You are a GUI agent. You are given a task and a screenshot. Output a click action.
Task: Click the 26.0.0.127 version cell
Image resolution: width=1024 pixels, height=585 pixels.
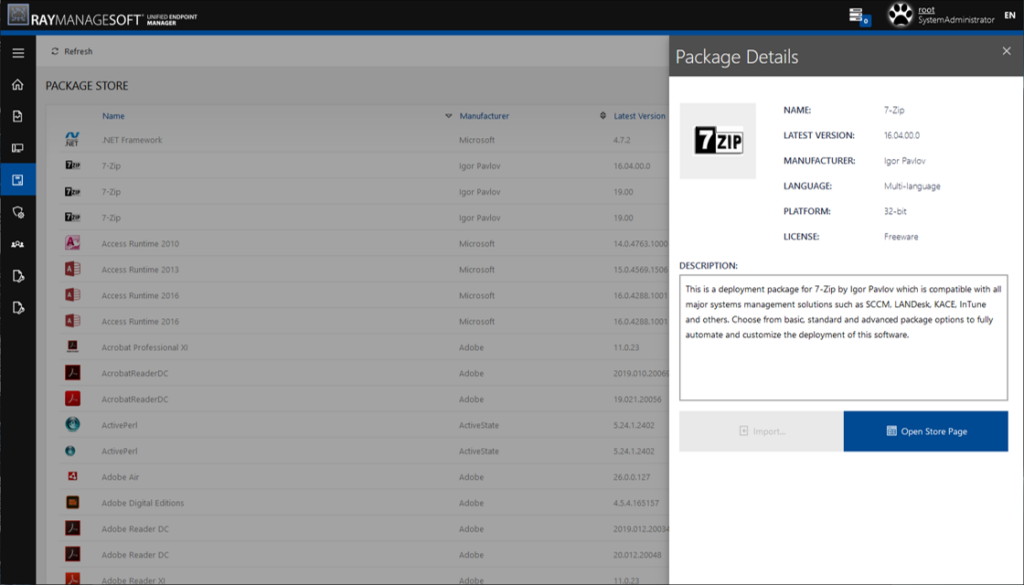[632, 477]
